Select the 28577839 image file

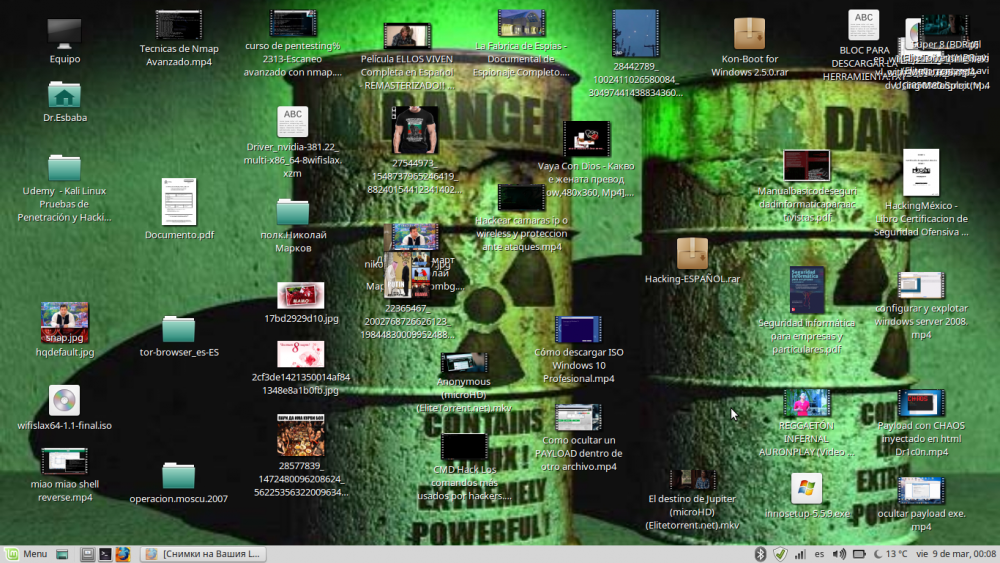tap(300, 435)
